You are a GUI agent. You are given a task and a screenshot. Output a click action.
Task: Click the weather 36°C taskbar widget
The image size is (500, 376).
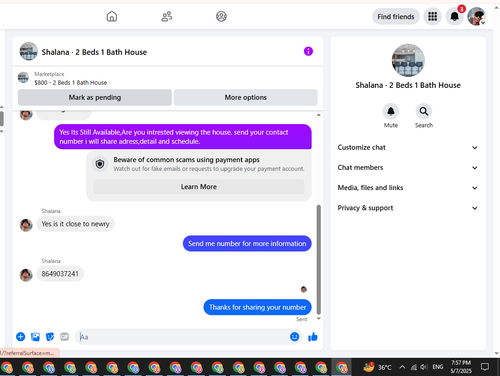tap(377, 367)
